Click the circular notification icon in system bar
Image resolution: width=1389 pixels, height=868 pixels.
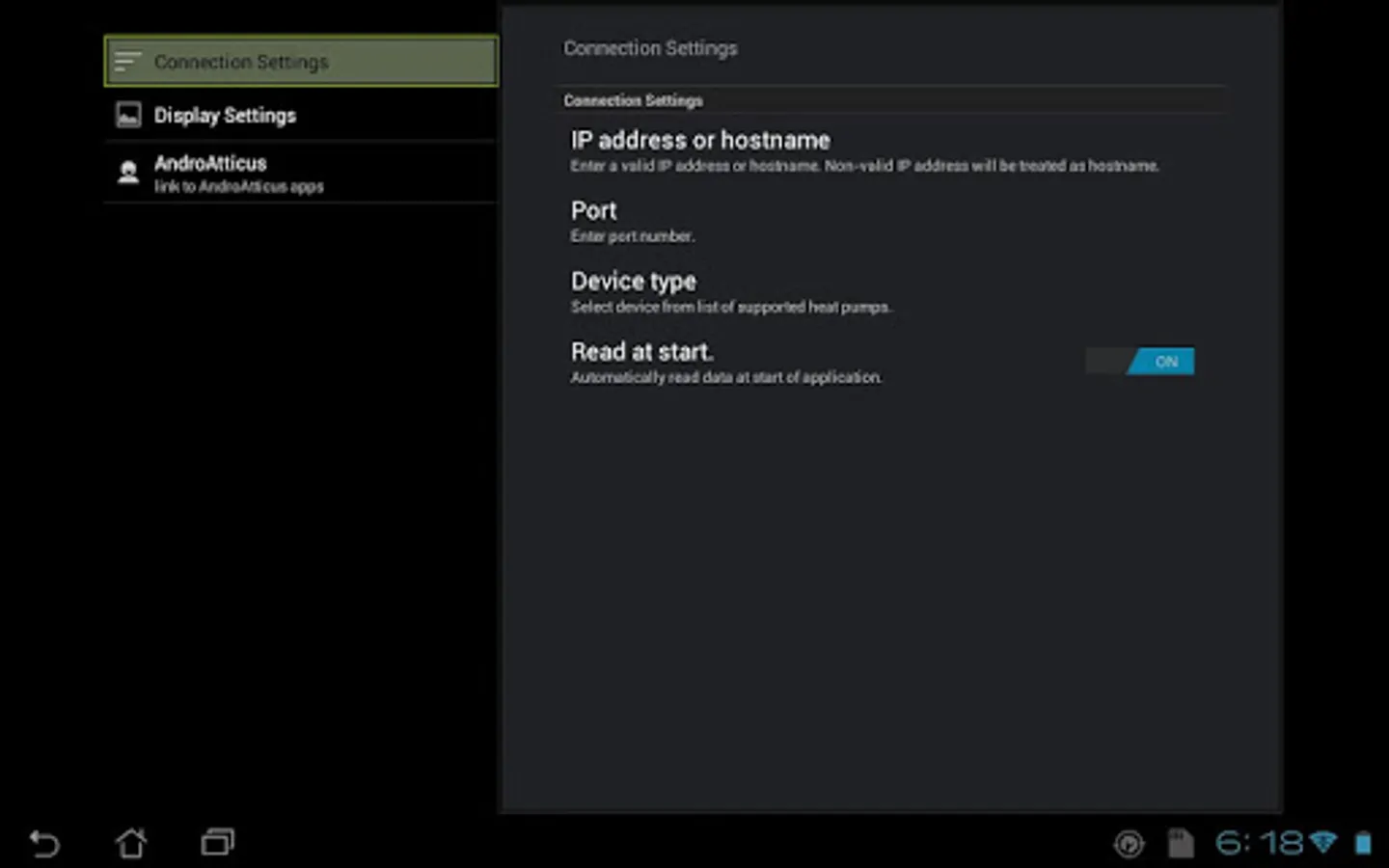[1129, 844]
